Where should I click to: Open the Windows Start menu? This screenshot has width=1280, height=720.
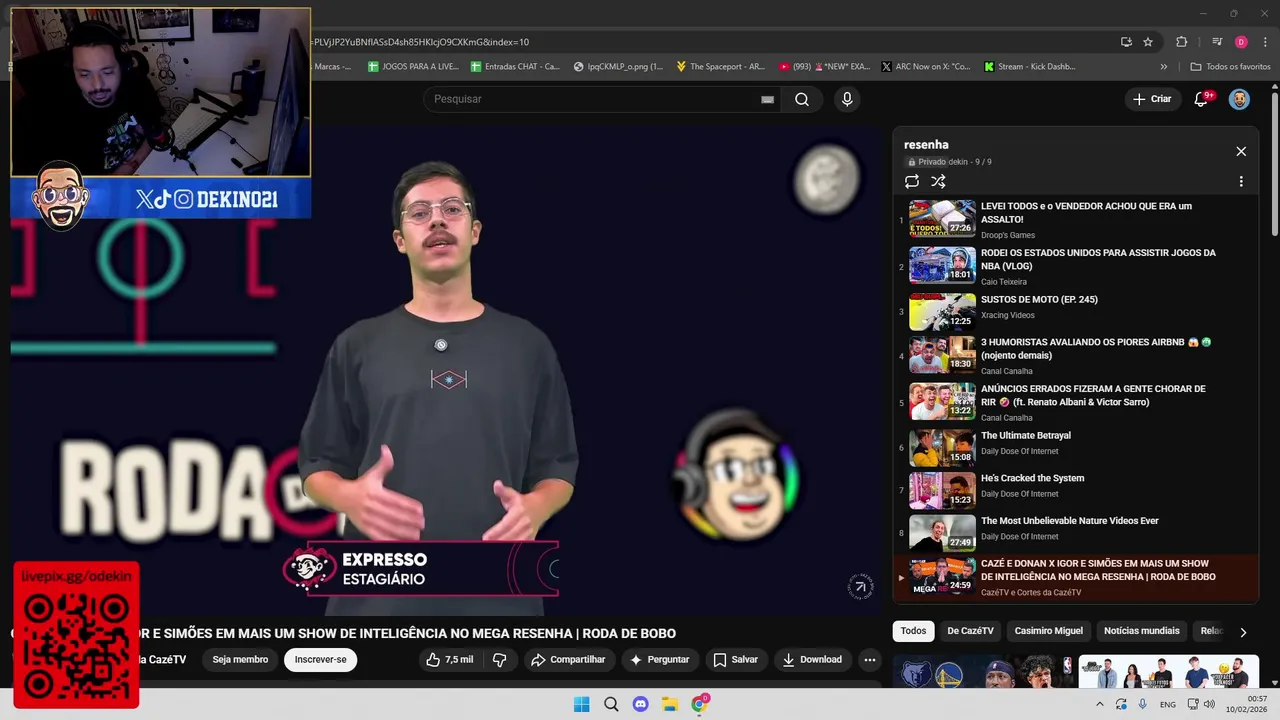581,704
